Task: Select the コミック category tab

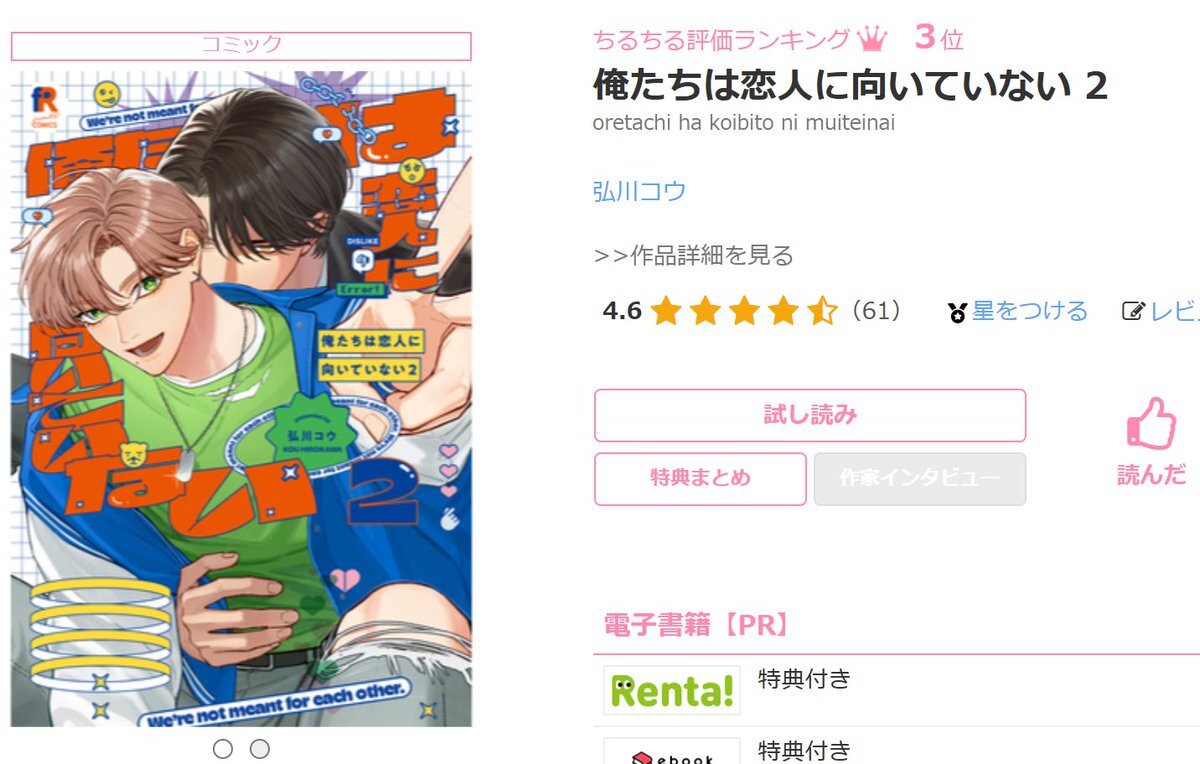Action: 241,45
